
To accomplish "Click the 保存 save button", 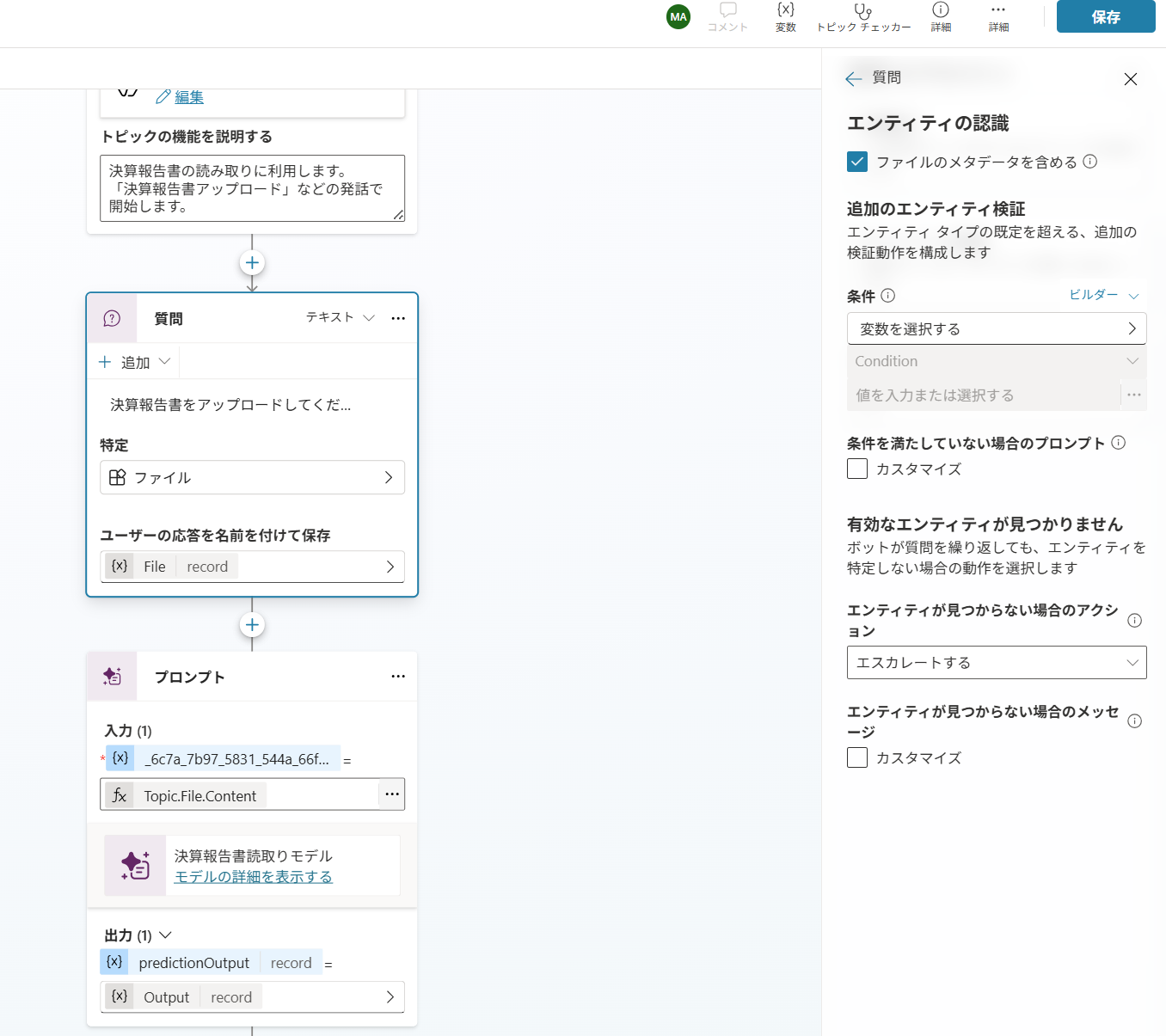I will [x=1106, y=16].
